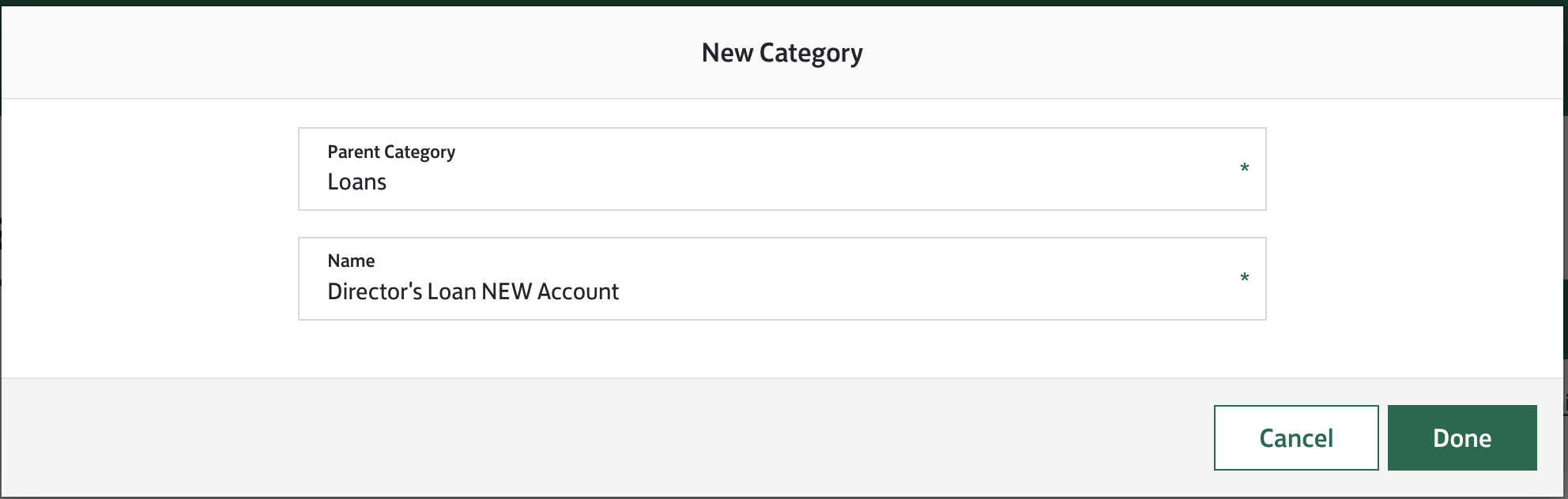The width and height of the screenshot is (1568, 499).
Task: Cancel the new category dialog
Action: (x=1295, y=438)
